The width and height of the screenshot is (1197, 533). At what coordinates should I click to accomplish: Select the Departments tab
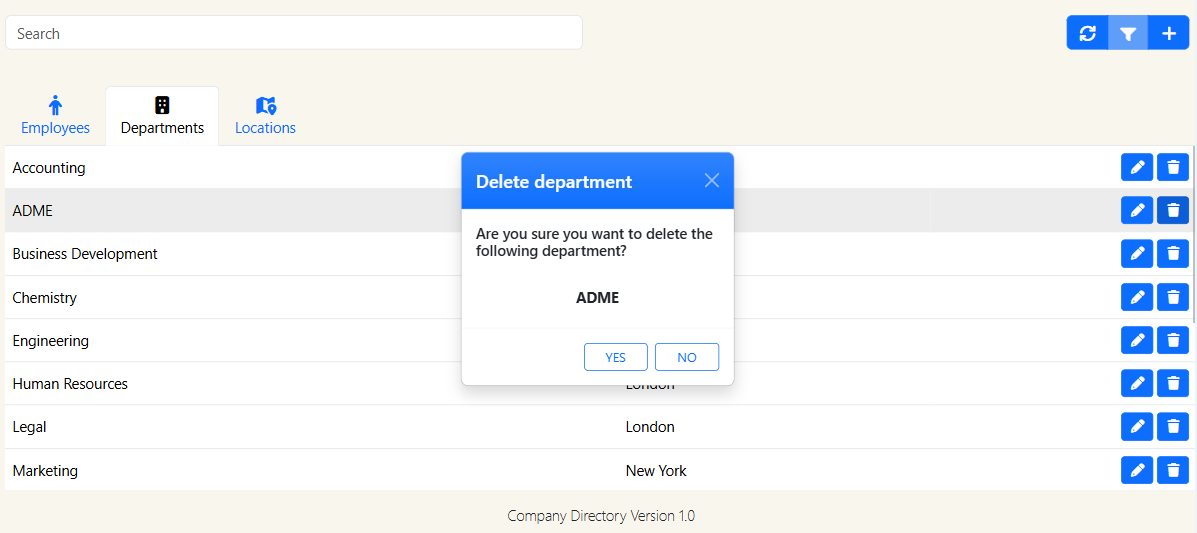point(162,116)
